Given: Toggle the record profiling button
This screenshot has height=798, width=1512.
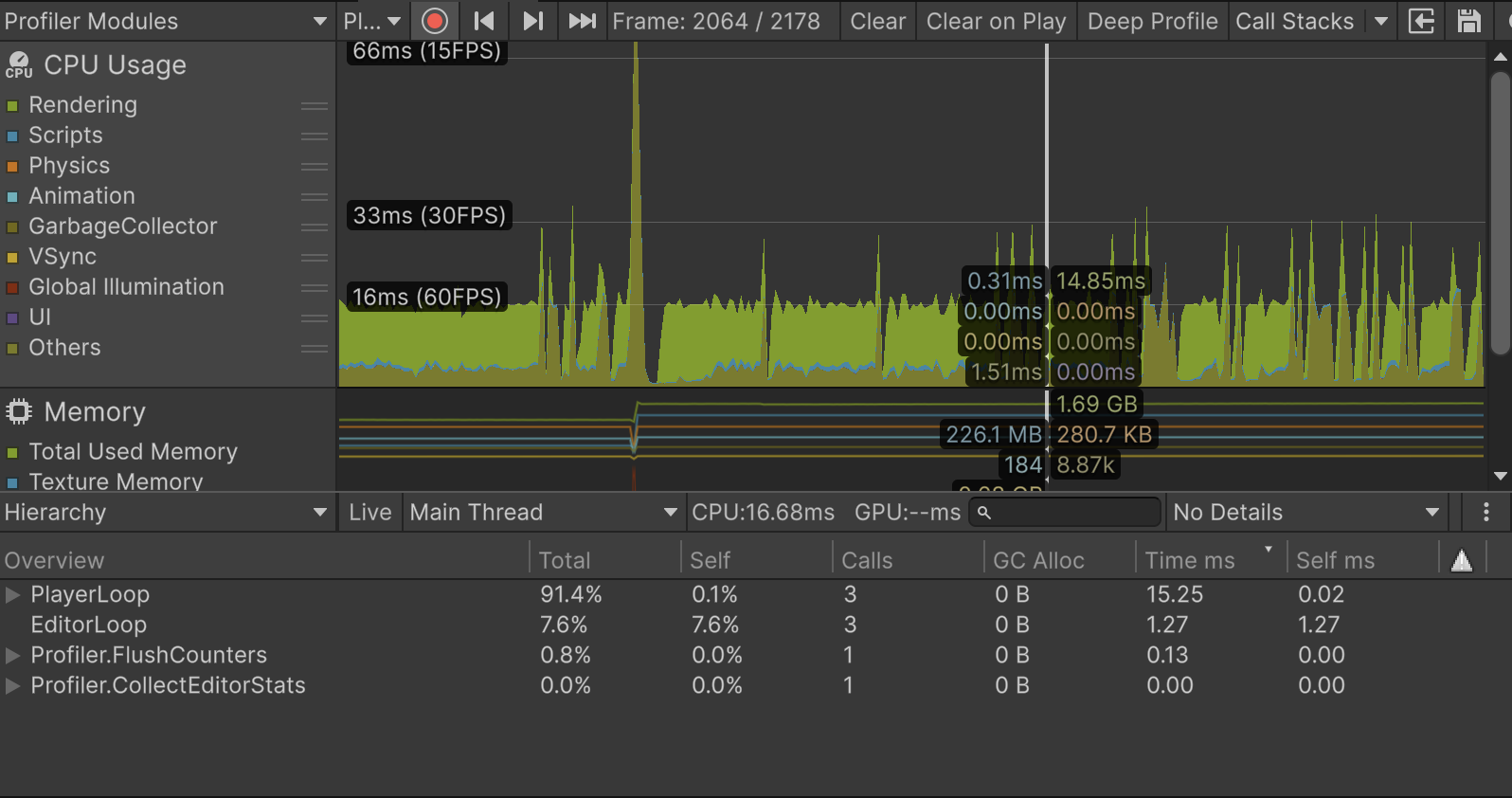Looking at the screenshot, I should click(x=435, y=21).
